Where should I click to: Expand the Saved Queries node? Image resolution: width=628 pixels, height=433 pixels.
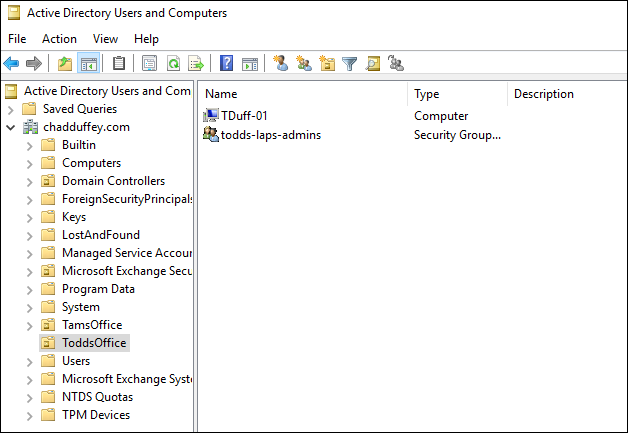coord(11,109)
